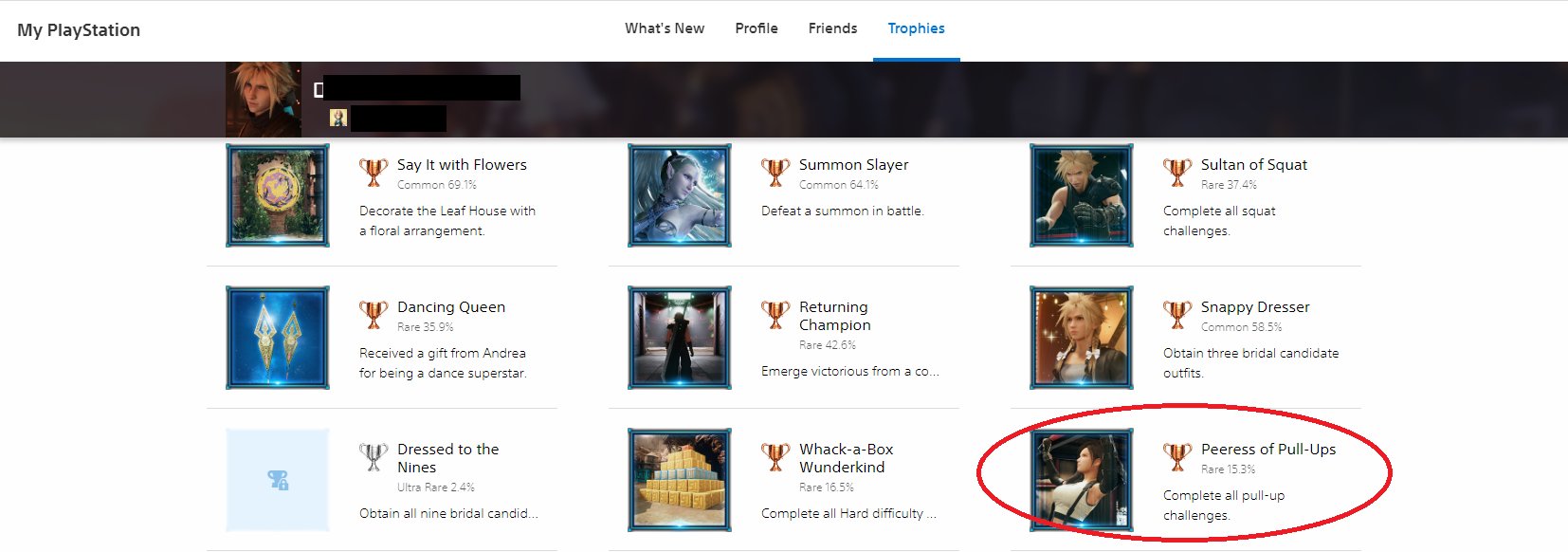Image resolution: width=1568 pixels, height=552 pixels.
Task: Click the bronze trophy icon for Sultan of Squat
Action: click(1177, 172)
